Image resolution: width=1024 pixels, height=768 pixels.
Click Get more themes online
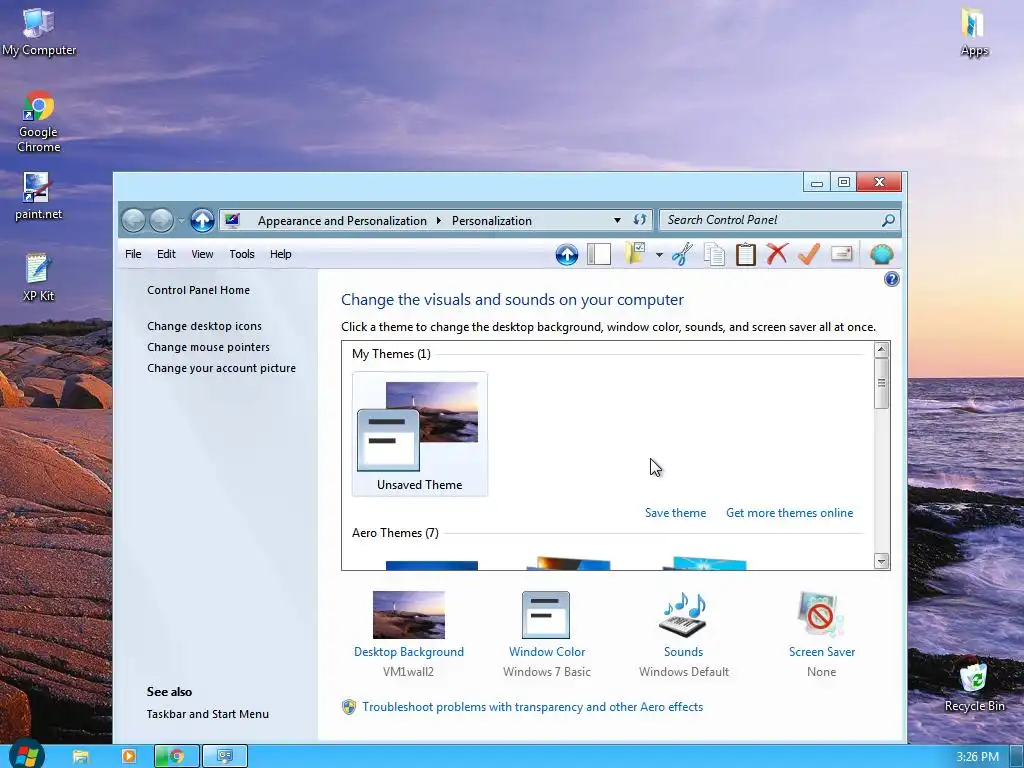pos(790,513)
